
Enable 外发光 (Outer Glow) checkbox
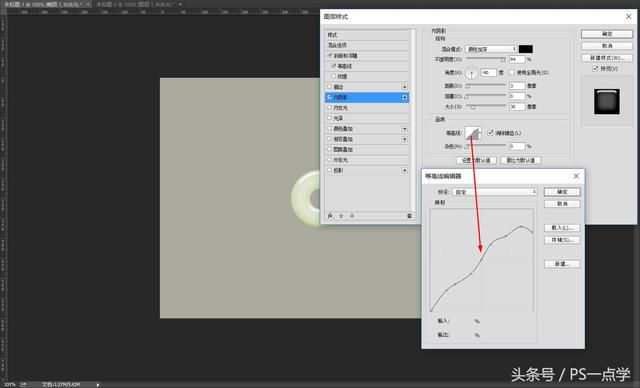tap(330, 160)
